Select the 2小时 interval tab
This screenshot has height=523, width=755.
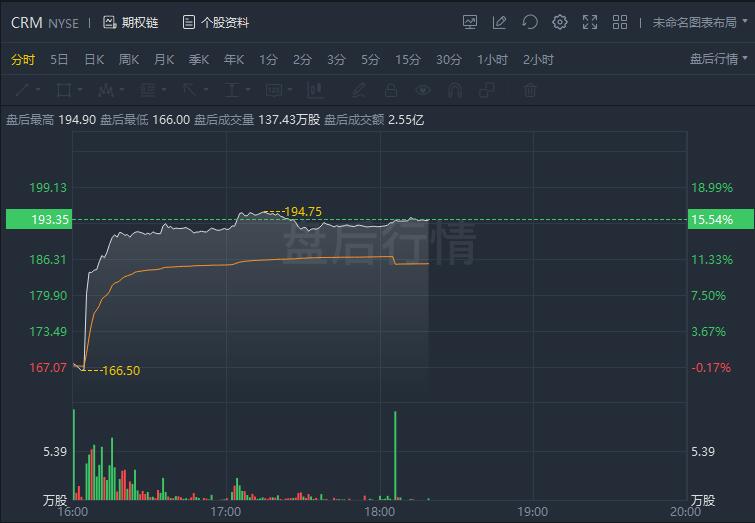tap(538, 60)
